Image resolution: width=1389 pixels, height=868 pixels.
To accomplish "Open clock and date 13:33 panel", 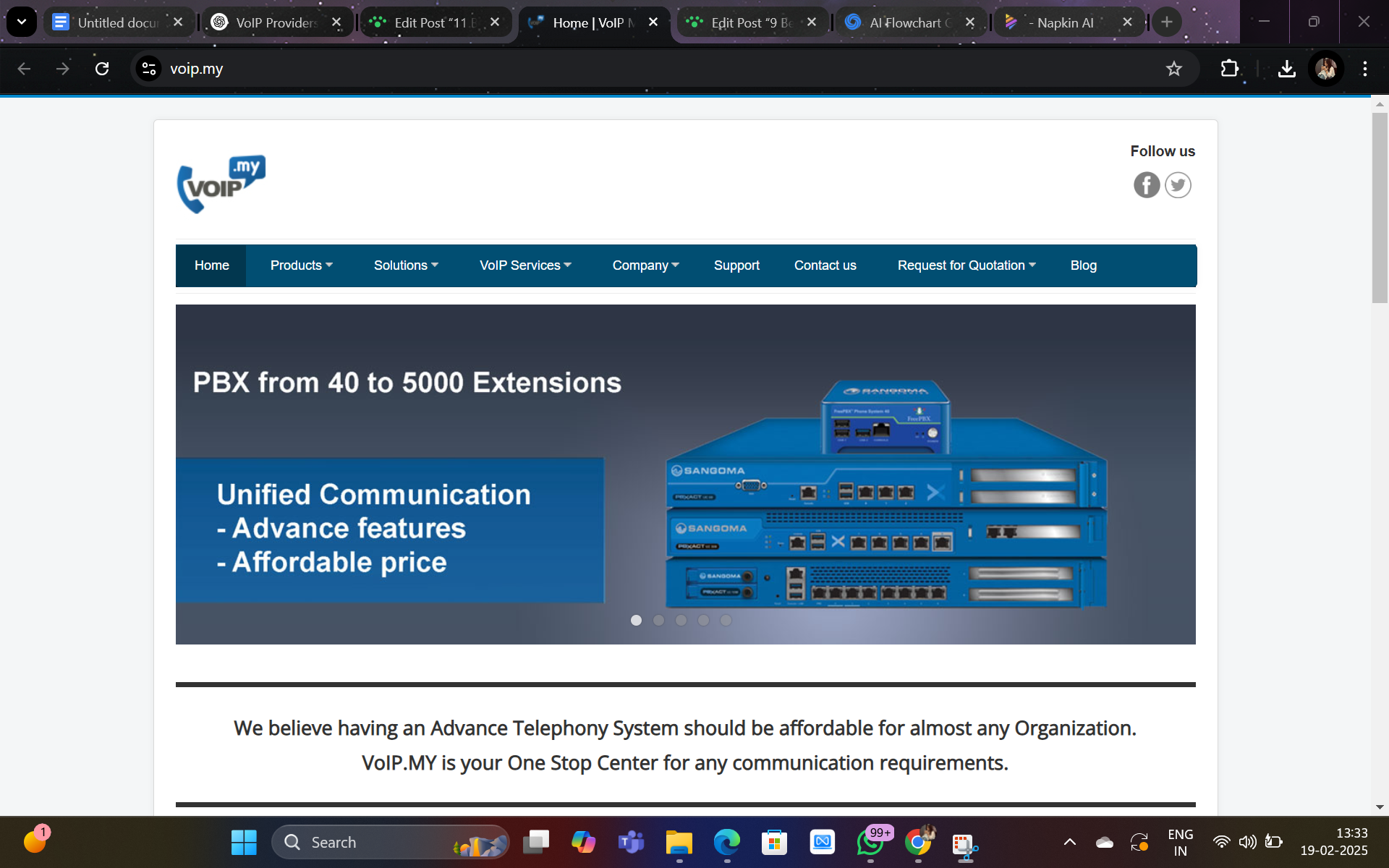I will click(x=1333, y=843).
